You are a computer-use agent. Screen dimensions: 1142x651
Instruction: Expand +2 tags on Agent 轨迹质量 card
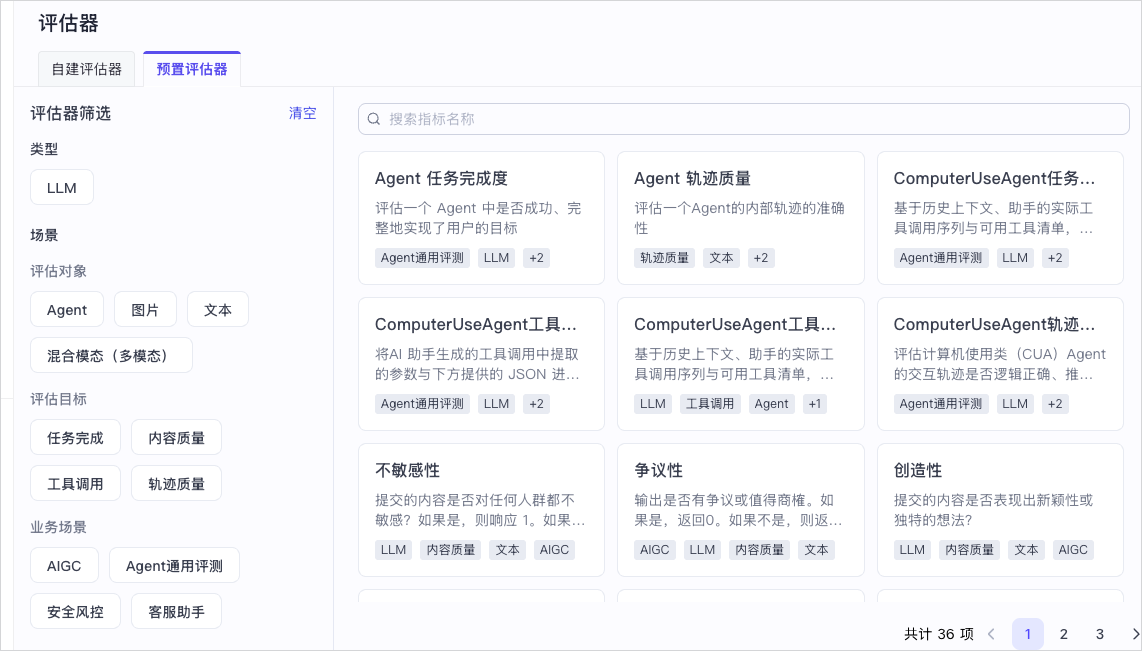pos(761,258)
